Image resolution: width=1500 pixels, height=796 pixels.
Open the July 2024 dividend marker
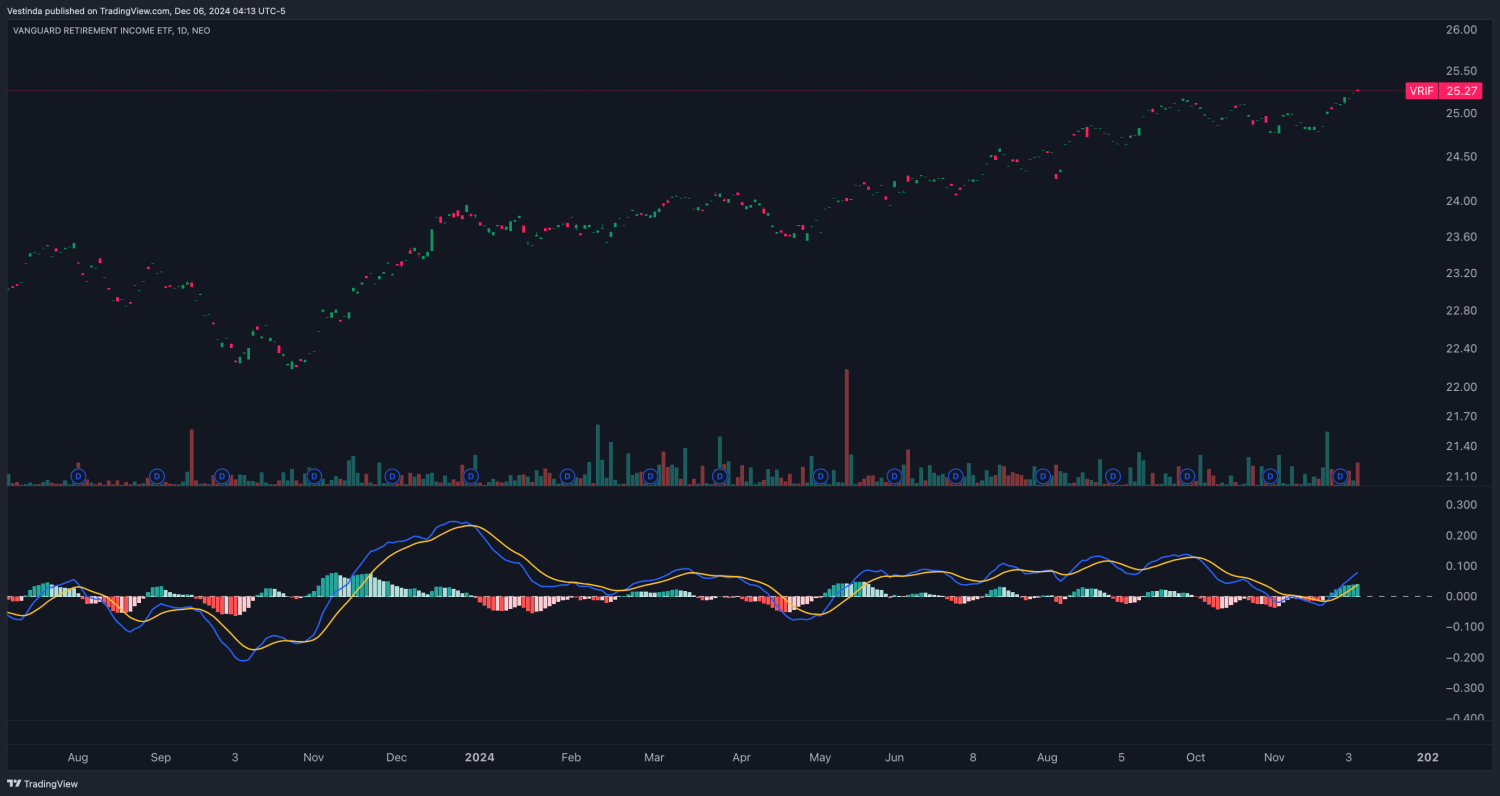956,476
